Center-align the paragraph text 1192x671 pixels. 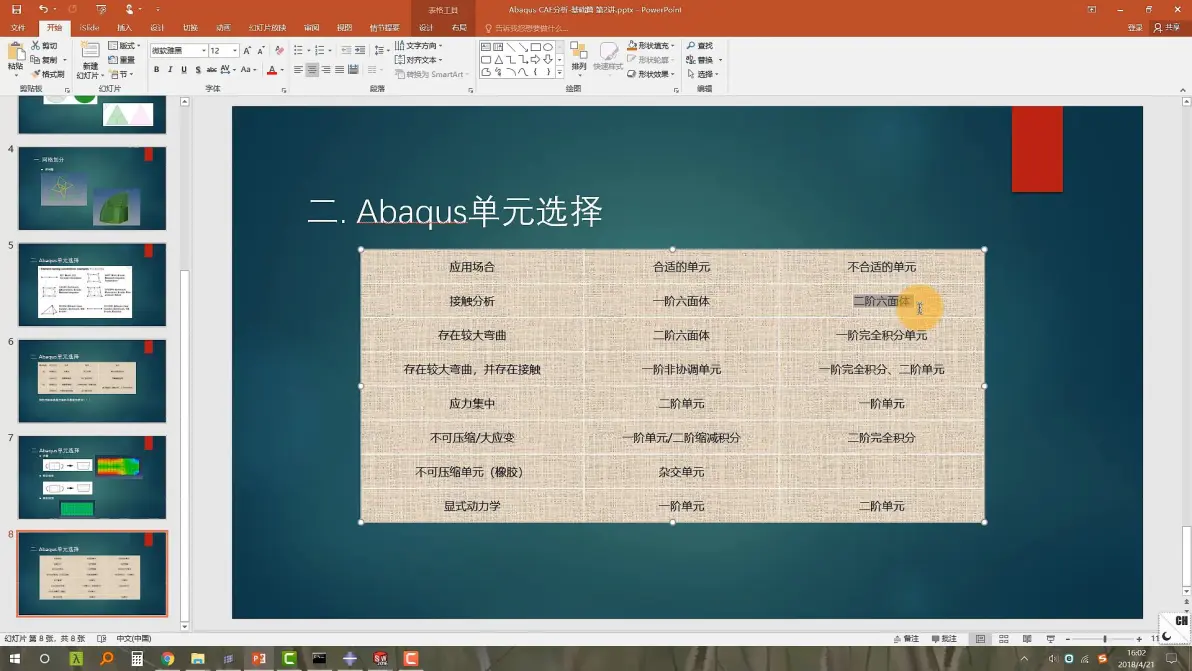[312, 70]
